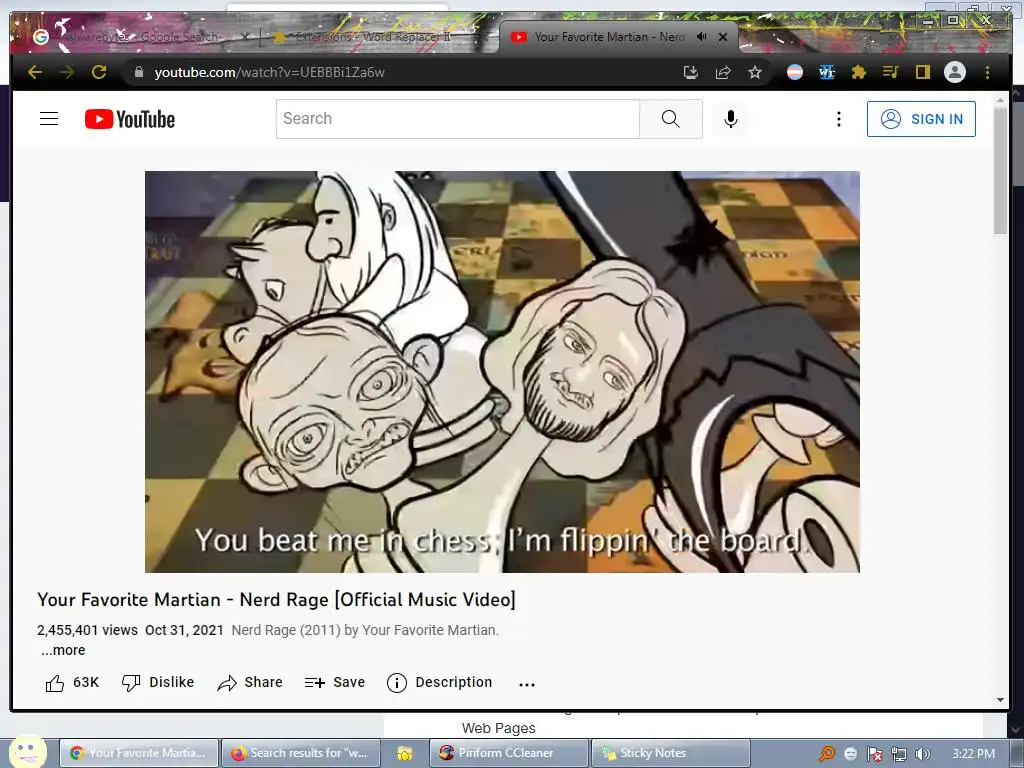Switch to Piriform CCleaner taskbar window

point(509,753)
